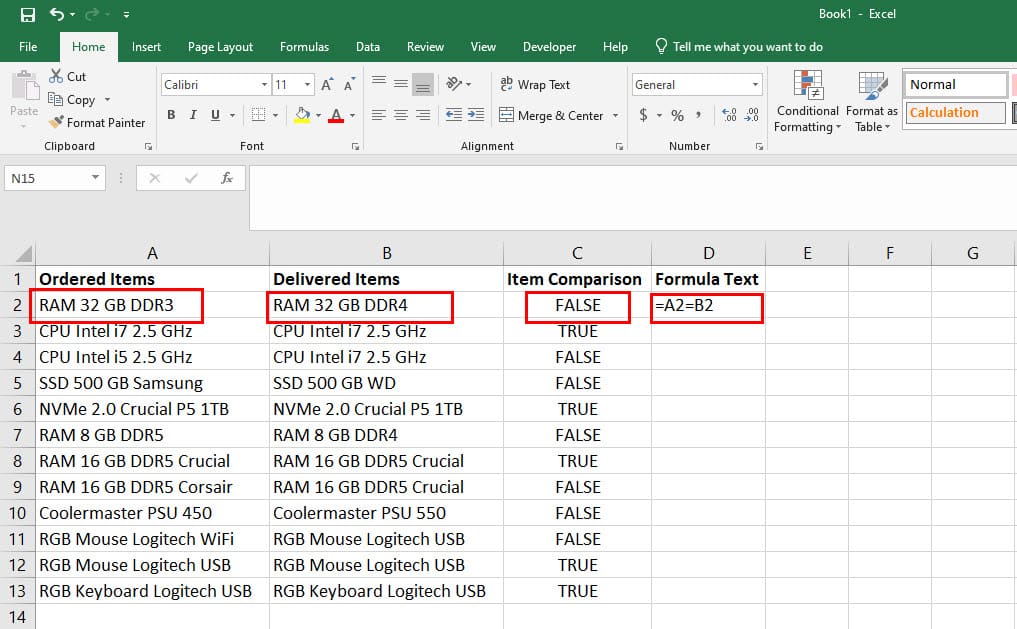The width and height of the screenshot is (1017, 629).
Task: Toggle Bold formatting
Action: point(171,115)
